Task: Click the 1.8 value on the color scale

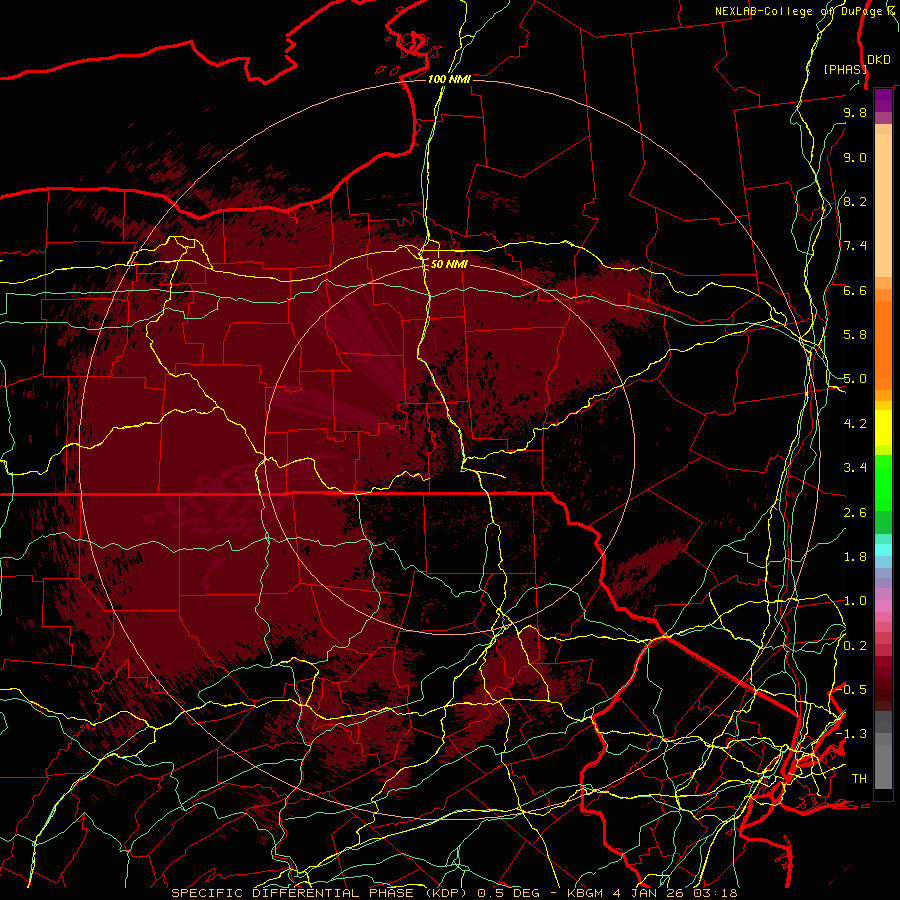Action: point(855,557)
